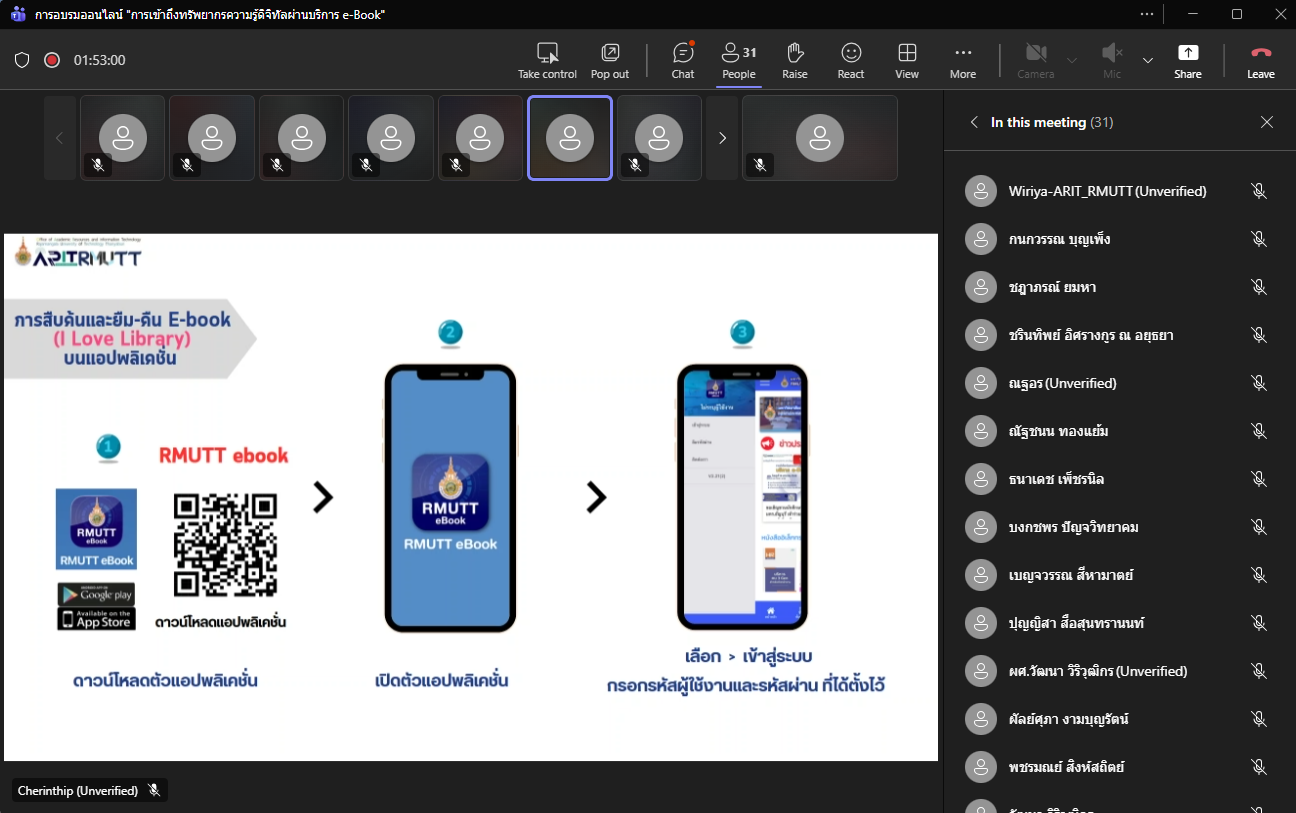Image resolution: width=1296 pixels, height=813 pixels.
Task: Open the More actions menu
Action: click(963, 60)
